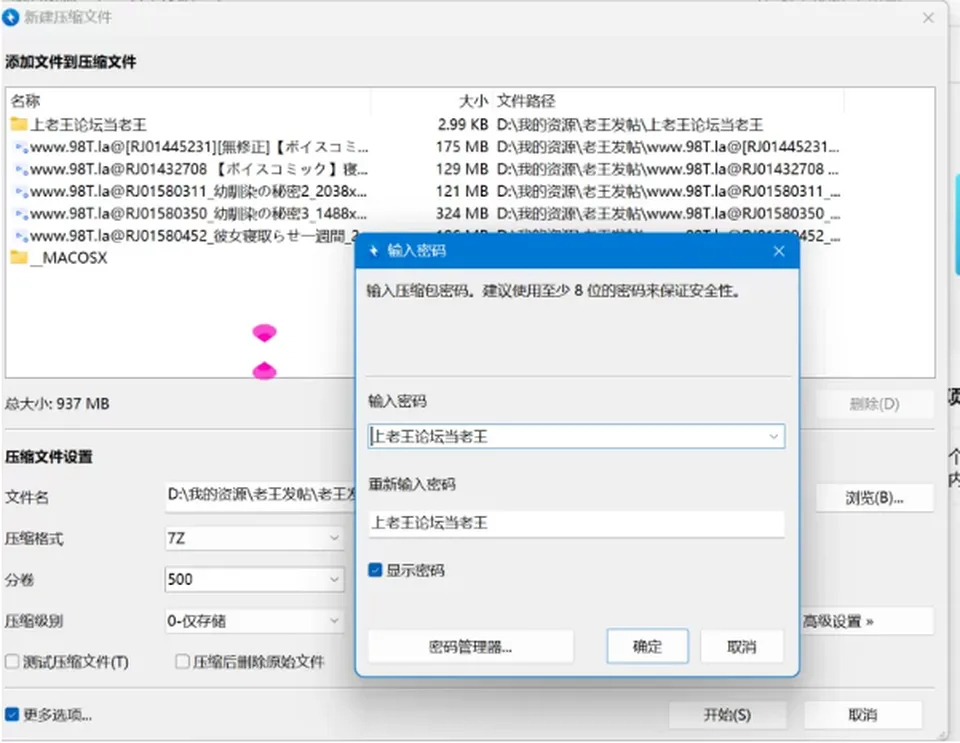Click the file icon of the RJ01580452 row
This screenshot has width=960, height=743.
pos(21,236)
